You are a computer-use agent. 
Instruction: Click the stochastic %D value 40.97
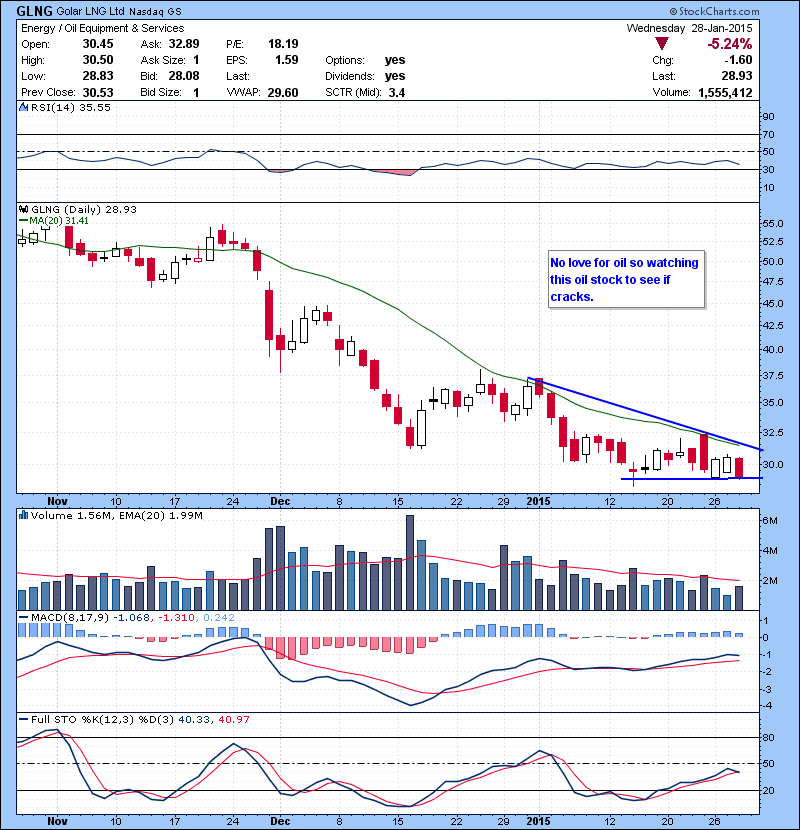coord(233,719)
